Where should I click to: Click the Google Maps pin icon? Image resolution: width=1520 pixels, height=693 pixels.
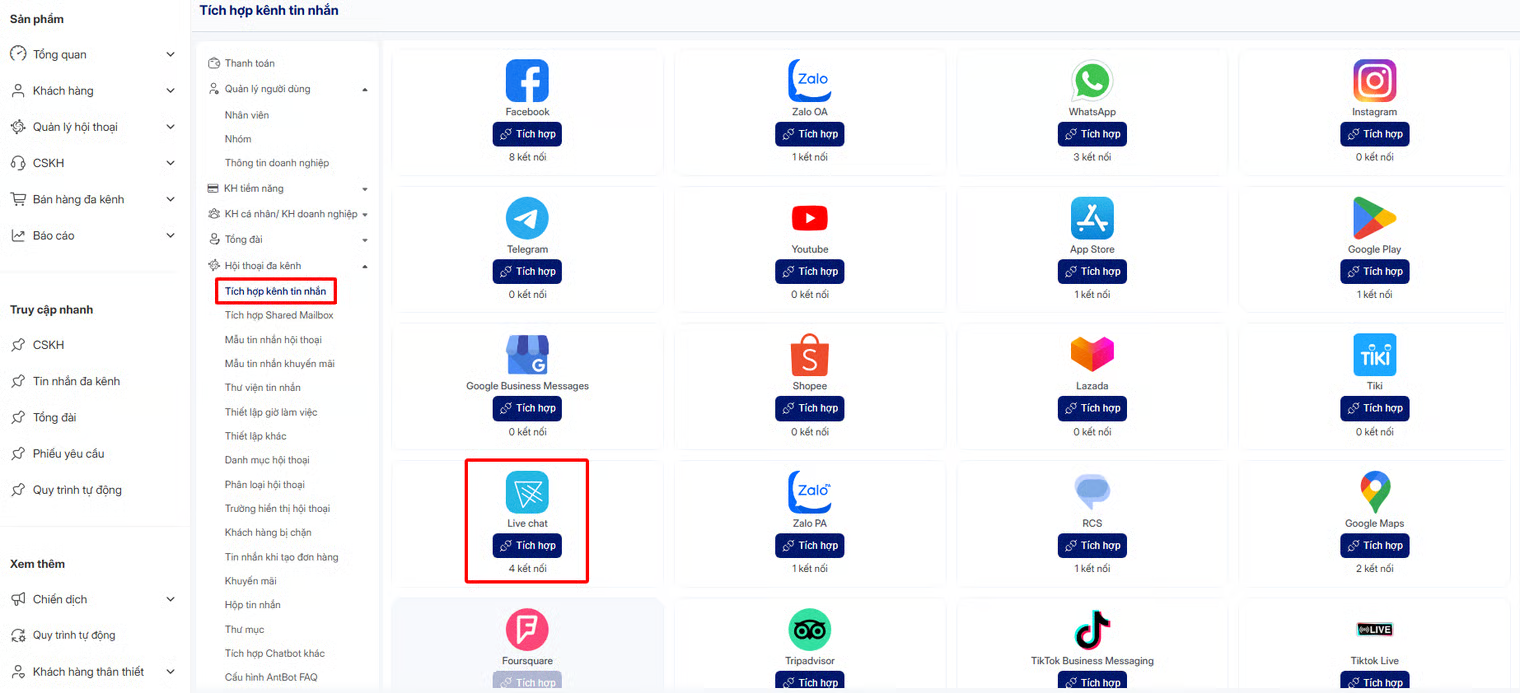[1375, 492]
